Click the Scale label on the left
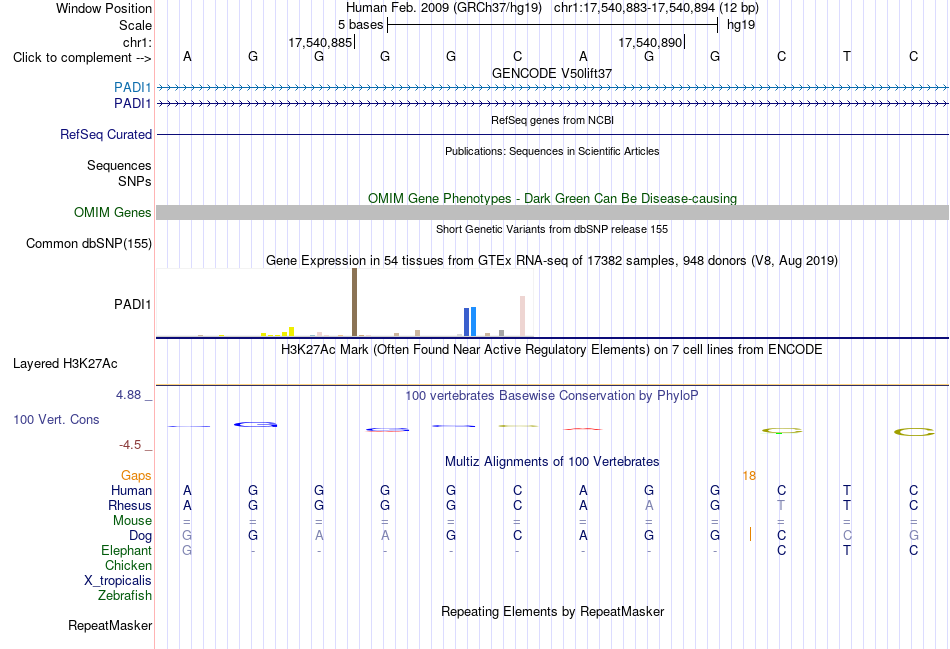 click(135, 25)
